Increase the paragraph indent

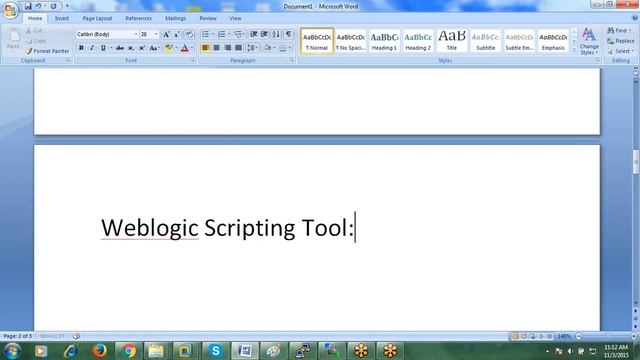(x=264, y=34)
